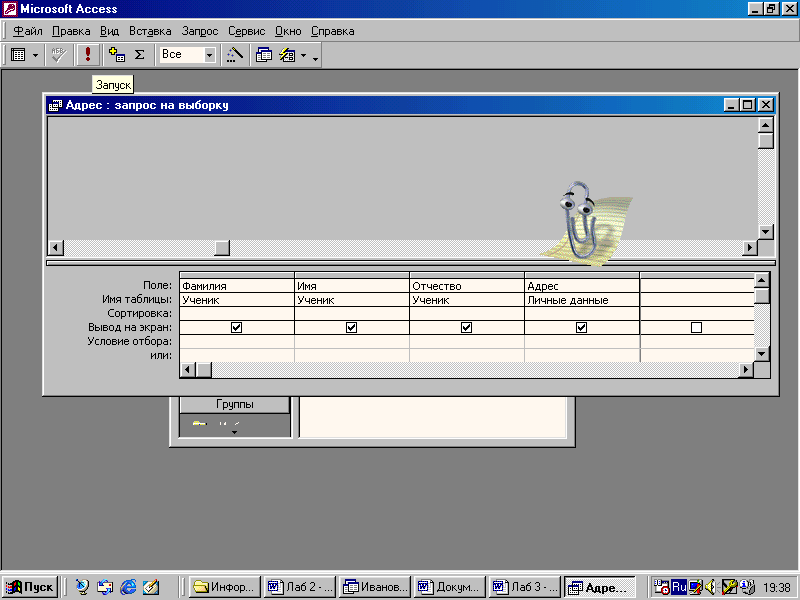Image resolution: width=800 pixels, height=600 pixels.
Task: Click the upper pane's horizontal scrollbar thumb
Action: point(222,248)
